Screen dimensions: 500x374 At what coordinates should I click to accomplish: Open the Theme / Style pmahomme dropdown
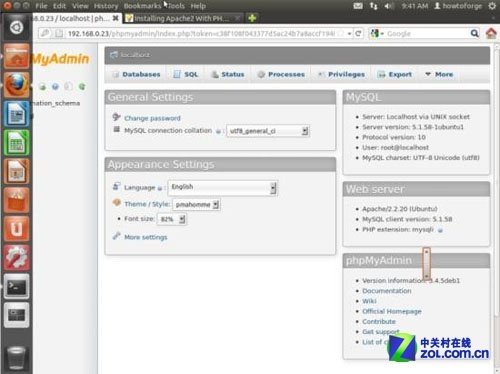(196, 204)
